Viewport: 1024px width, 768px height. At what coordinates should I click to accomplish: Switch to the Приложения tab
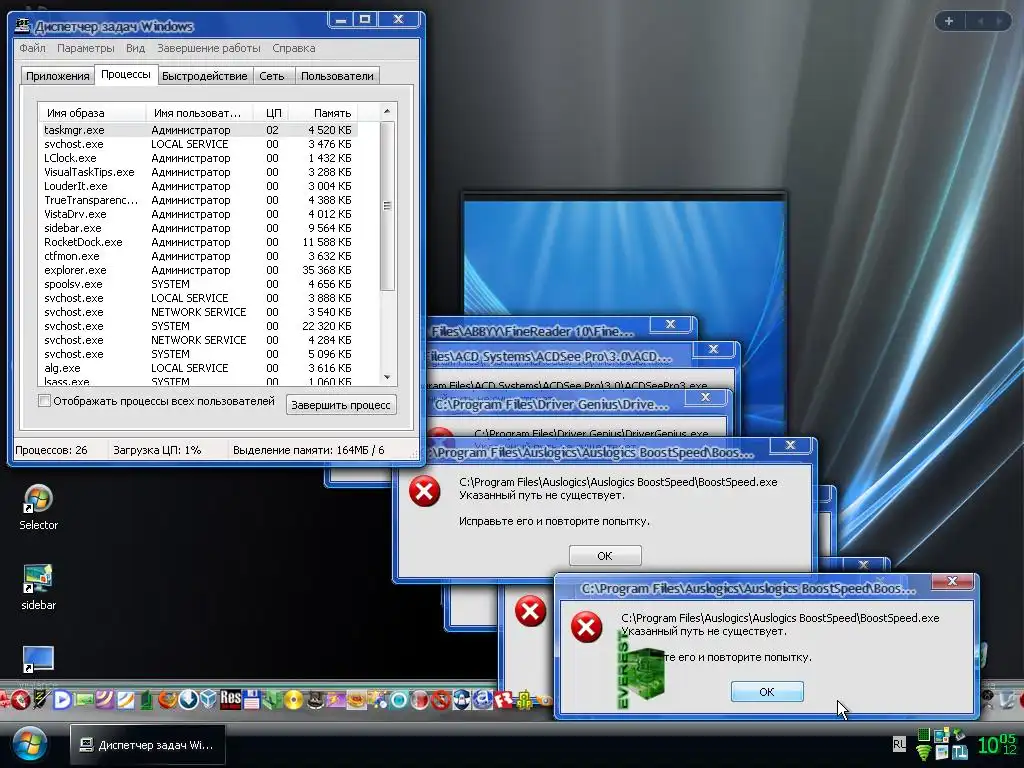point(57,76)
